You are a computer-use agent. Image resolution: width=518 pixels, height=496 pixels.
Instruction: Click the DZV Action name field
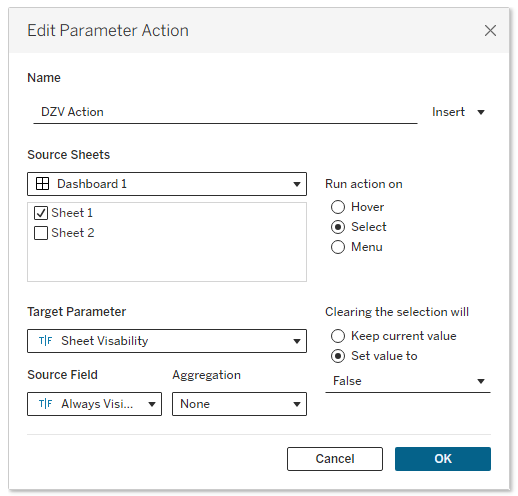tap(225, 112)
